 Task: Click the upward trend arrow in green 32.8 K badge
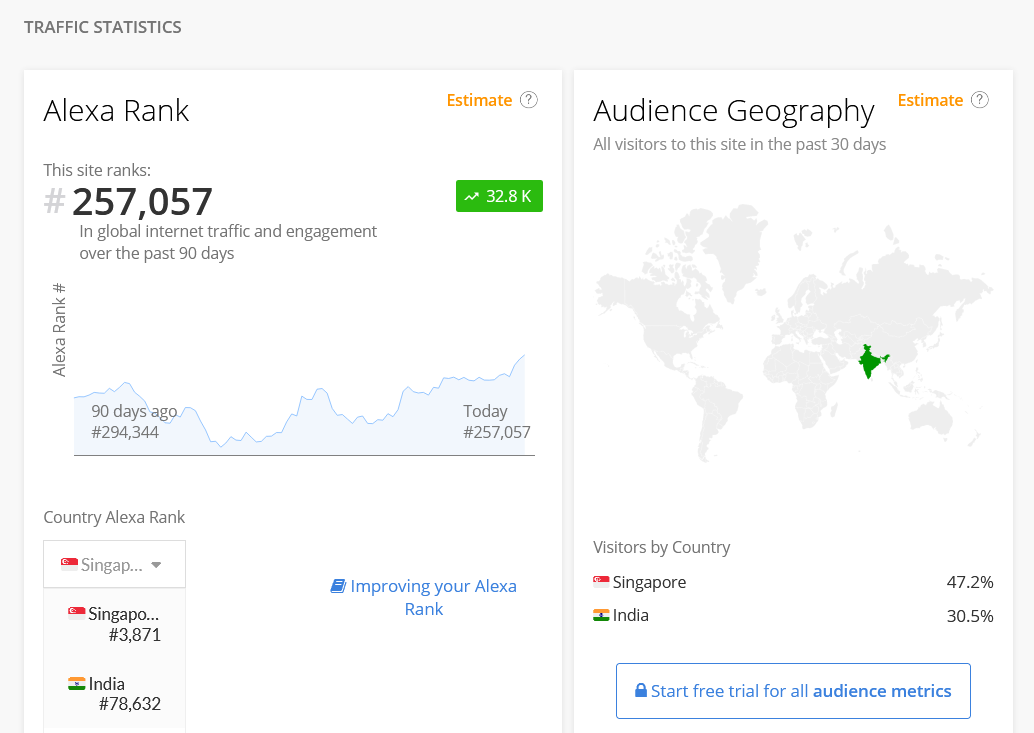click(472, 197)
